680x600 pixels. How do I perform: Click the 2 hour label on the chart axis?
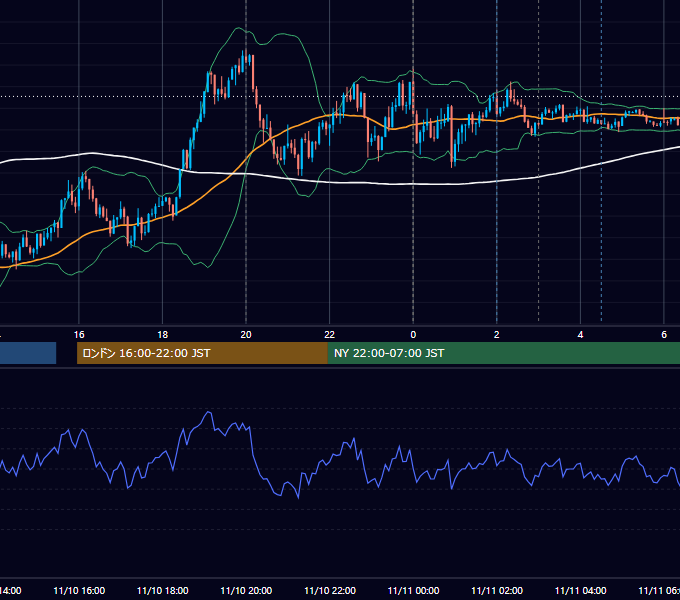click(x=497, y=335)
